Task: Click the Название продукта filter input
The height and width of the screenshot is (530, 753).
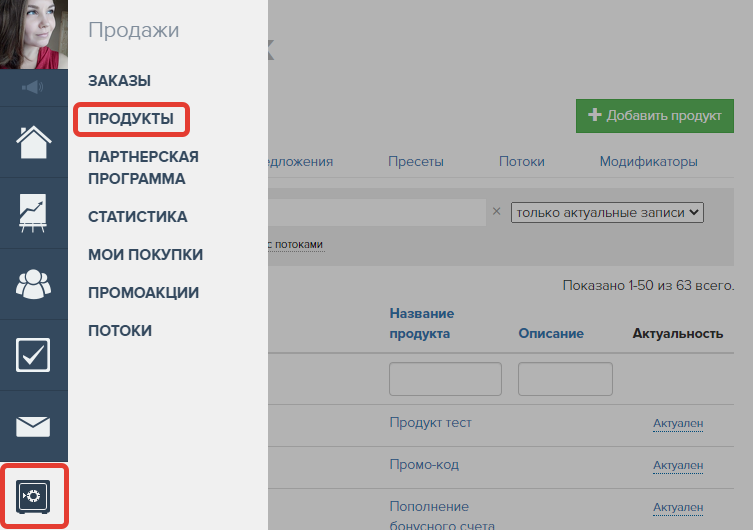Action: 445,379
